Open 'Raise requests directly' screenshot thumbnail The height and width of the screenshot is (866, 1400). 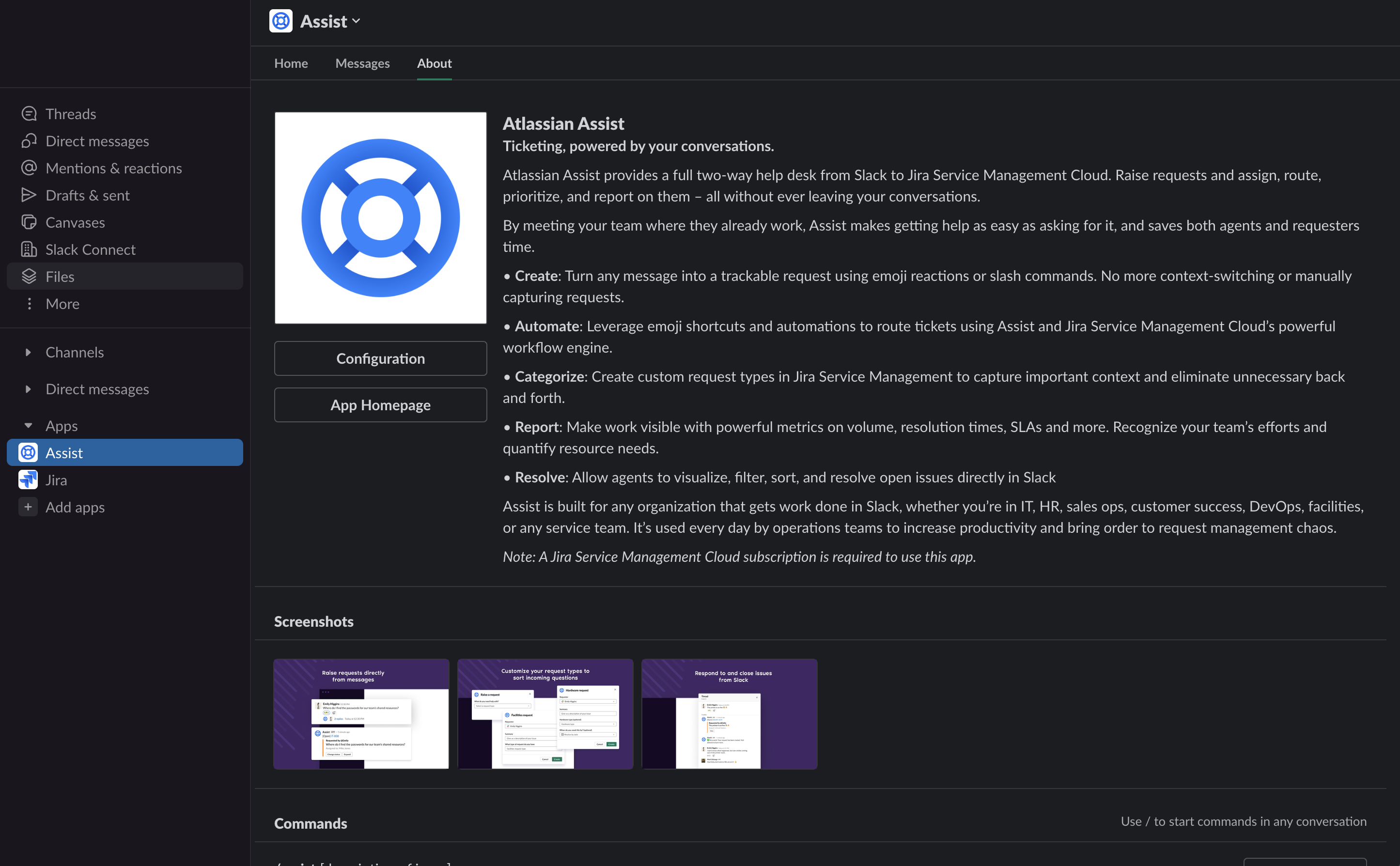pos(361,713)
